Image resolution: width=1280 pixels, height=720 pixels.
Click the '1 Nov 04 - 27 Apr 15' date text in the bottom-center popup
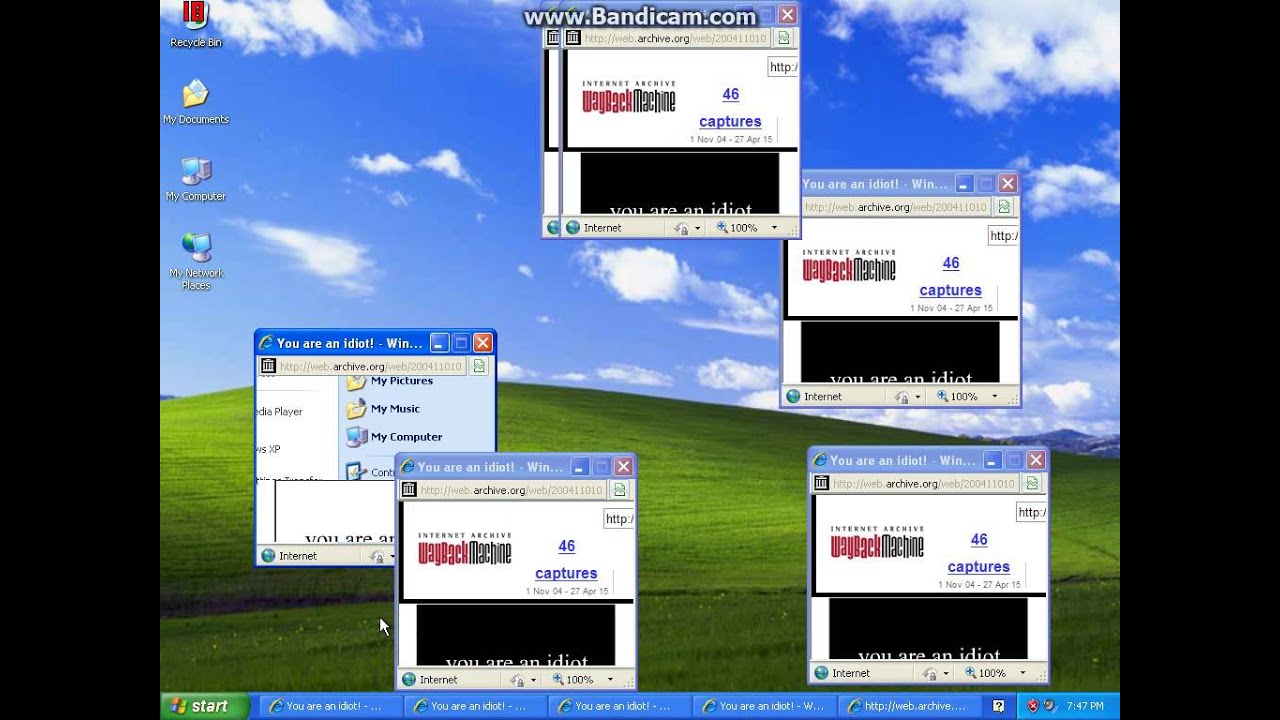coord(567,591)
